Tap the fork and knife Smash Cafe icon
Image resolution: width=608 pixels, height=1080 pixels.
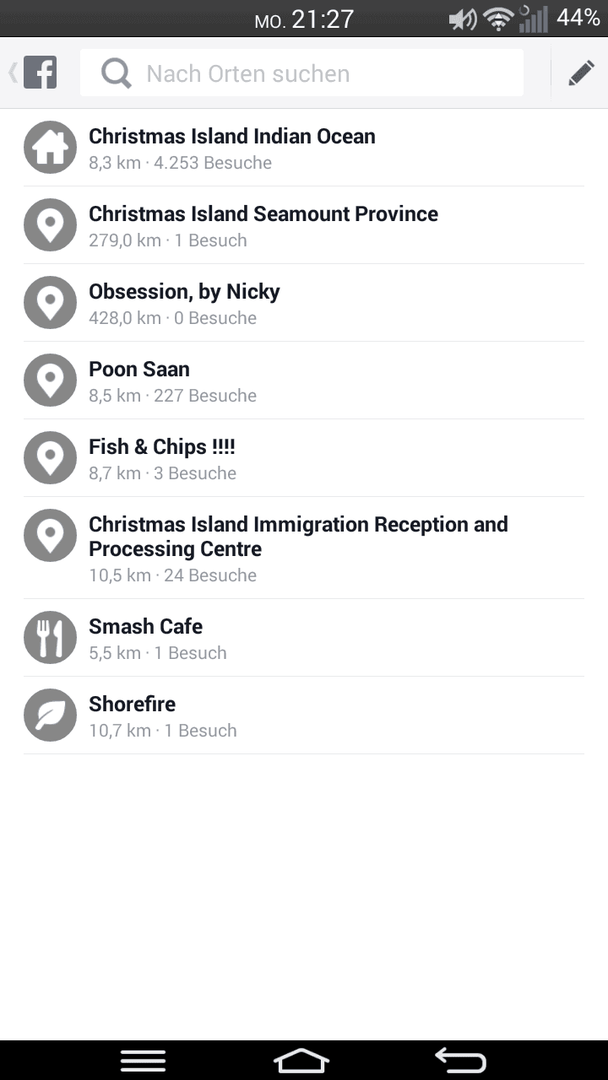click(x=50, y=637)
